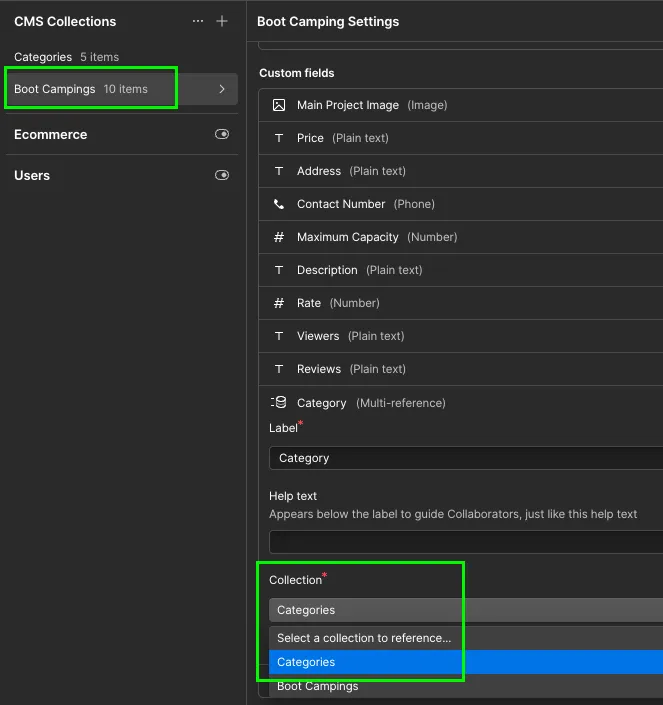Toggle the Users switch
The width and height of the screenshot is (663, 705).
click(222, 175)
